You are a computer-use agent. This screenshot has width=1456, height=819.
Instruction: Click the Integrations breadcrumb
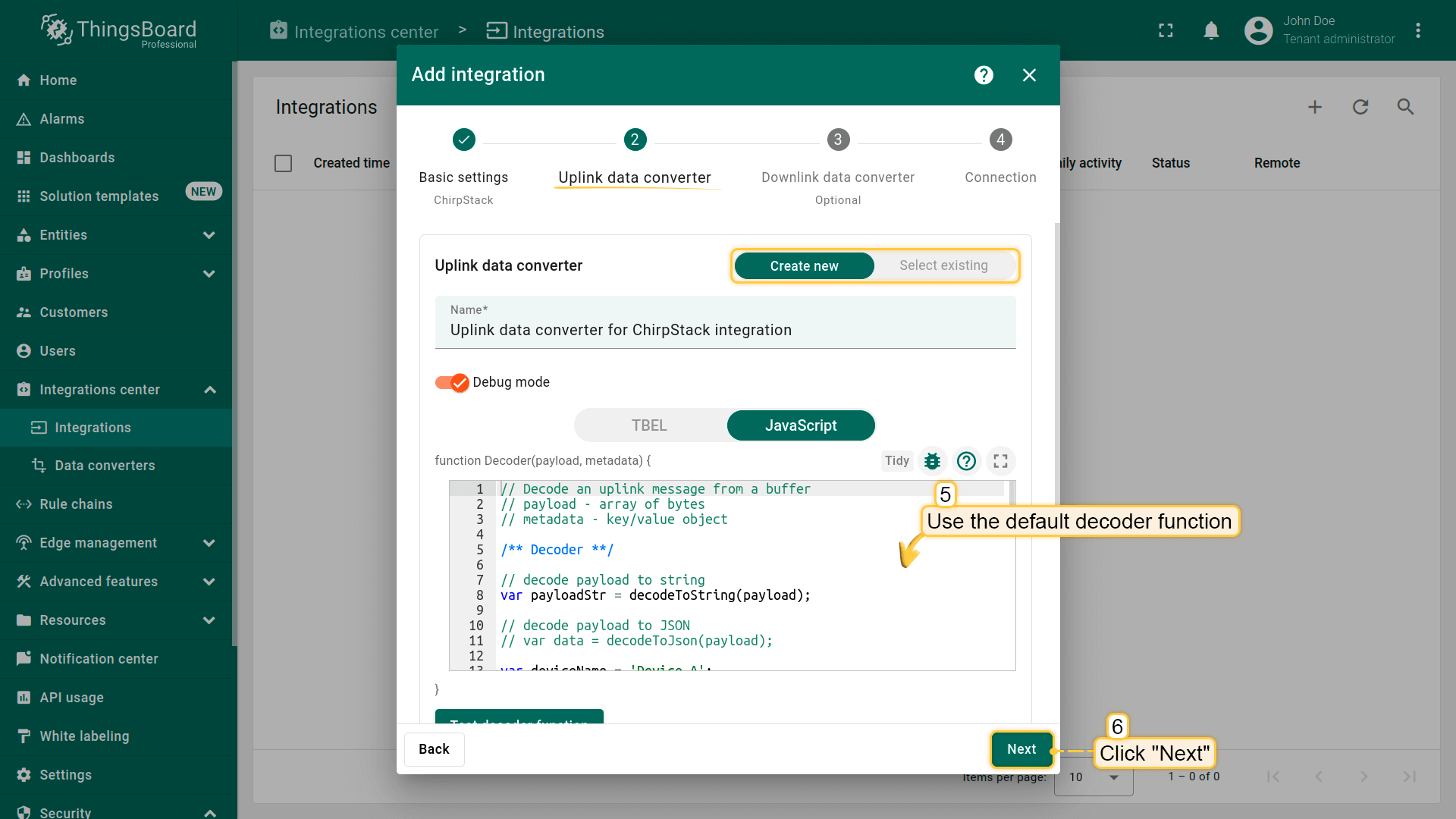[545, 31]
